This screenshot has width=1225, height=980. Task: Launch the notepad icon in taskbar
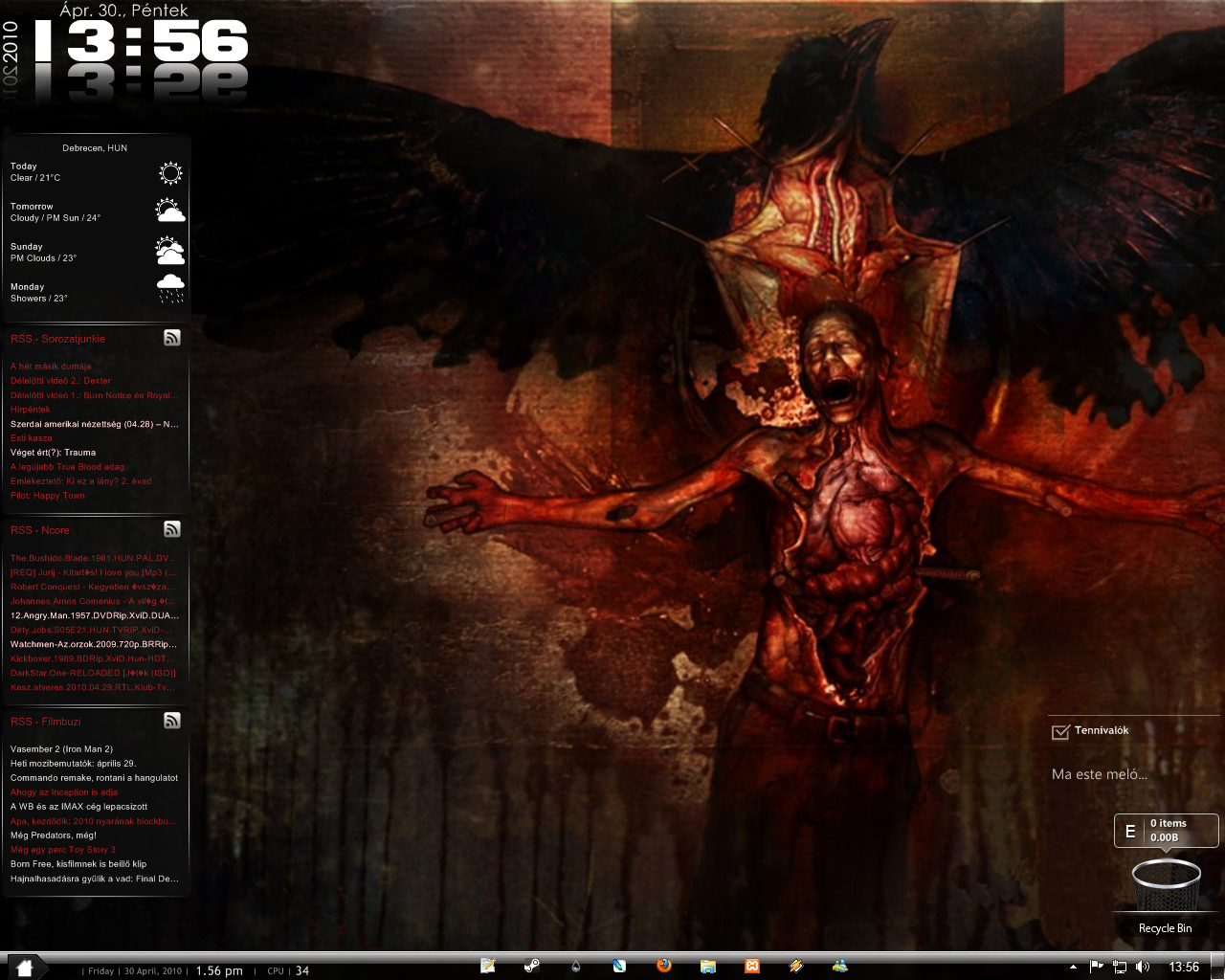pos(488,967)
